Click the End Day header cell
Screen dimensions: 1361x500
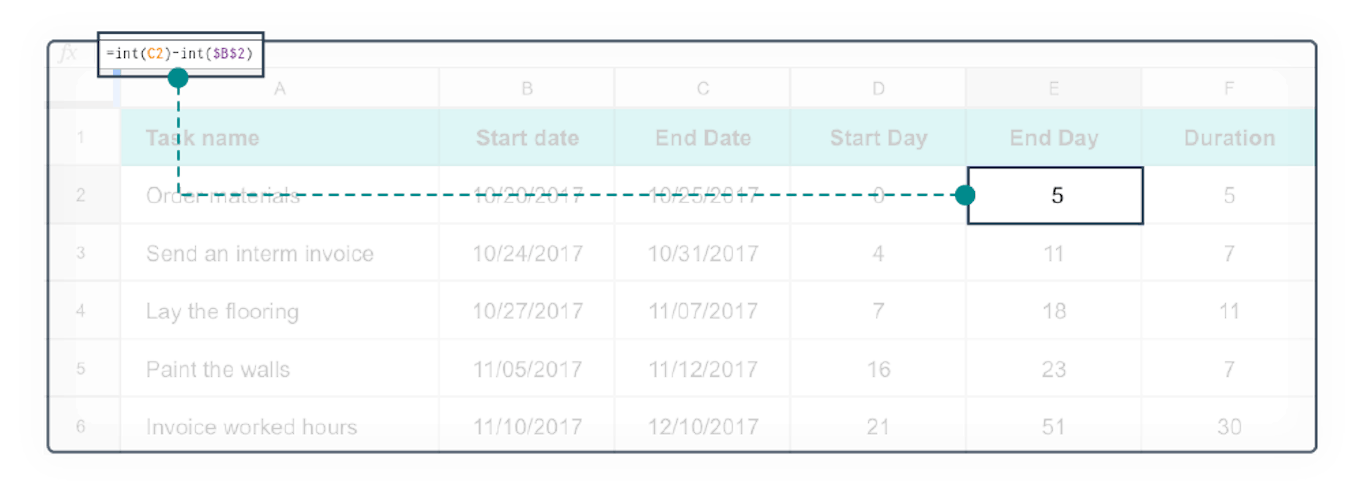tap(1053, 138)
